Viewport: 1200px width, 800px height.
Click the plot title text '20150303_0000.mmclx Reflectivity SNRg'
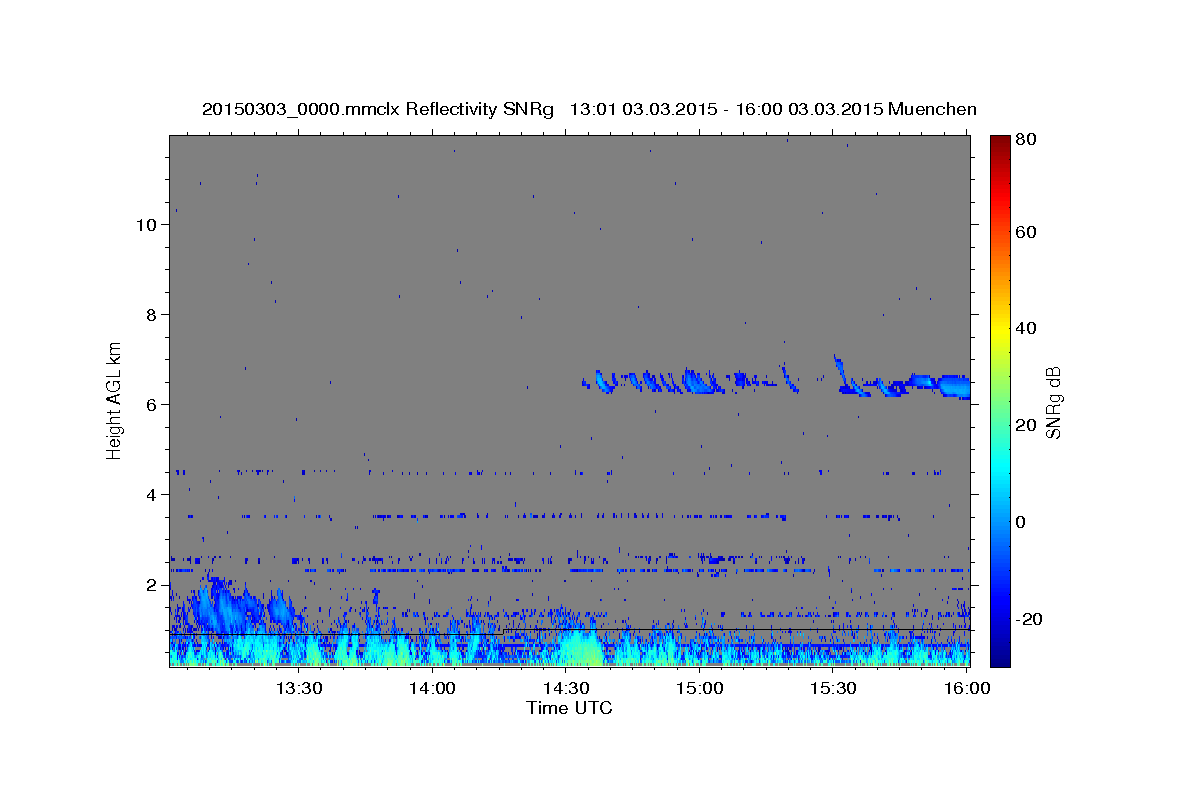click(377, 109)
